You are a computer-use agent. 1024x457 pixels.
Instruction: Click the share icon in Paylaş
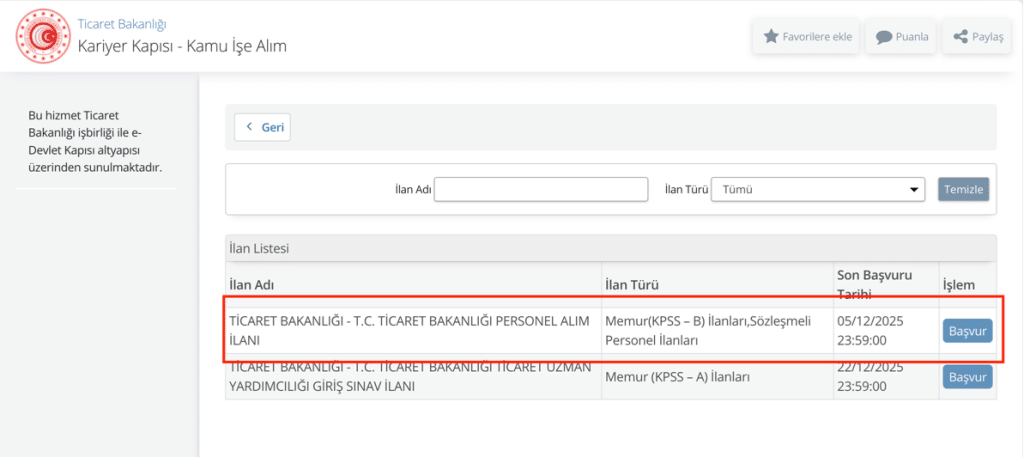tap(961, 37)
